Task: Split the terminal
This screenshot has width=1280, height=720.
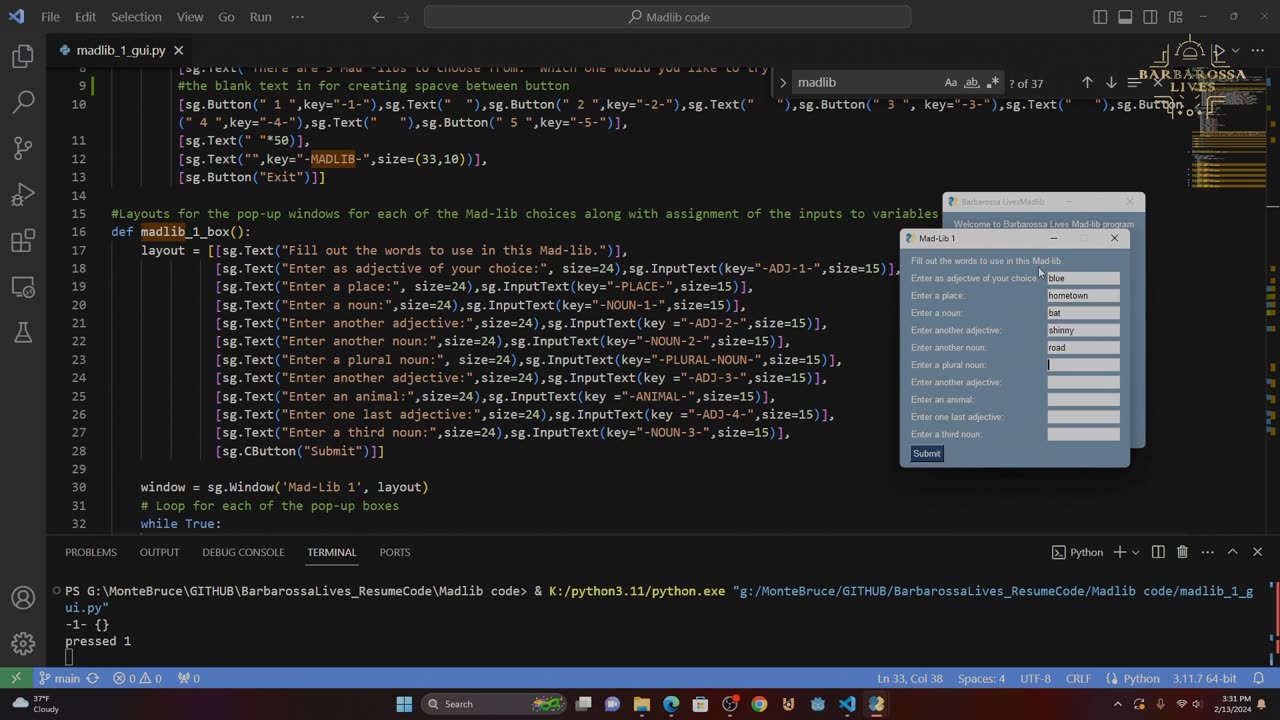Action: click(x=1158, y=552)
